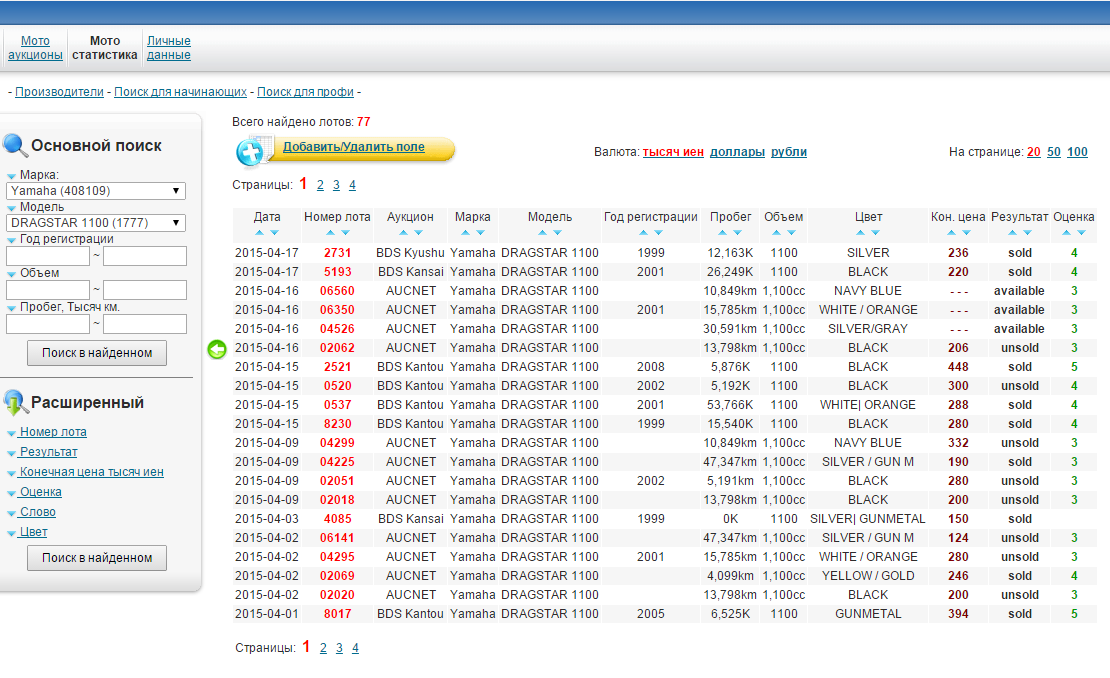The image size is (1110, 678).
Task: Open lot number 04299
Action: [x=337, y=443]
